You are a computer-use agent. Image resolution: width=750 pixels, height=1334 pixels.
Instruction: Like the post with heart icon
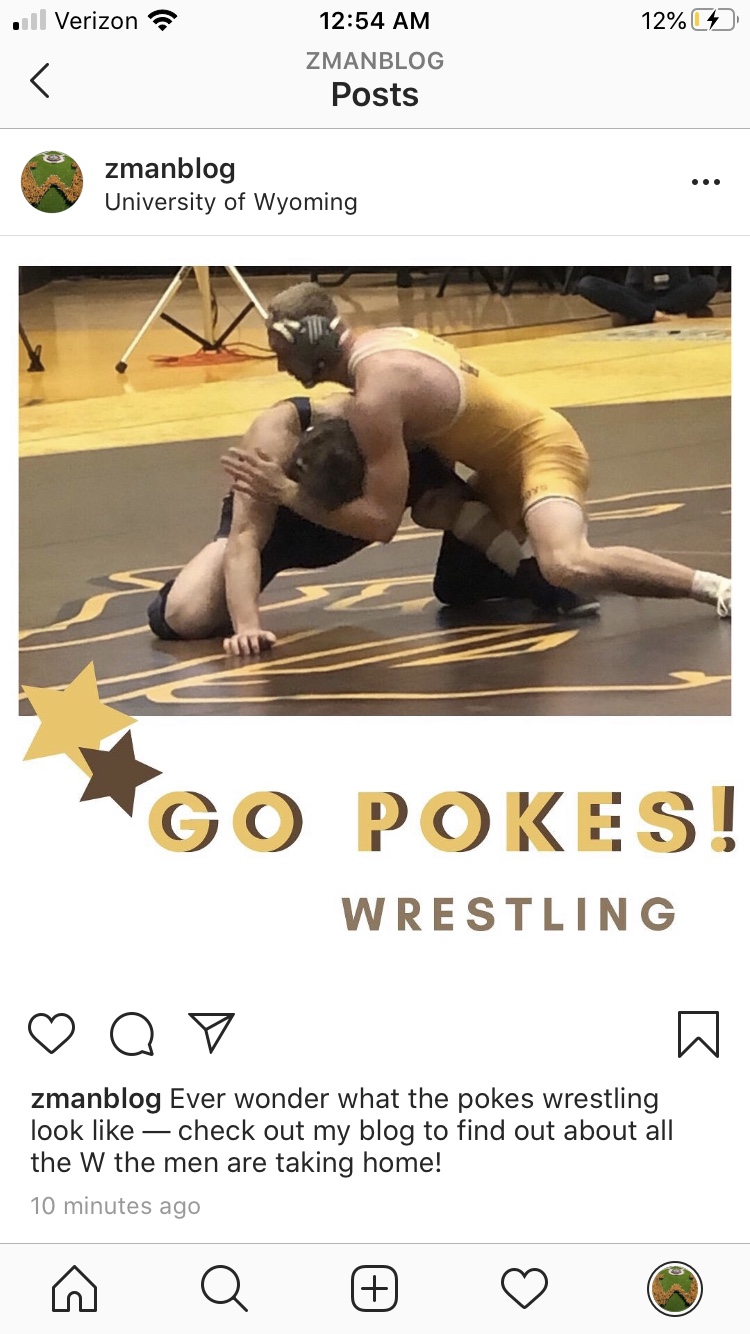tap(52, 1033)
